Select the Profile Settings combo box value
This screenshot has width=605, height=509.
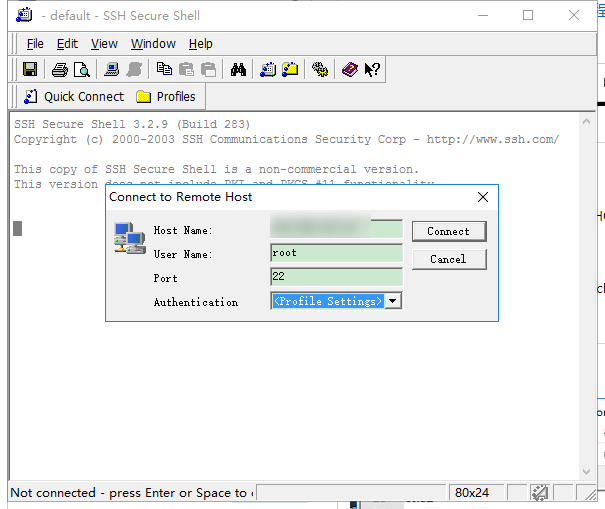328,301
